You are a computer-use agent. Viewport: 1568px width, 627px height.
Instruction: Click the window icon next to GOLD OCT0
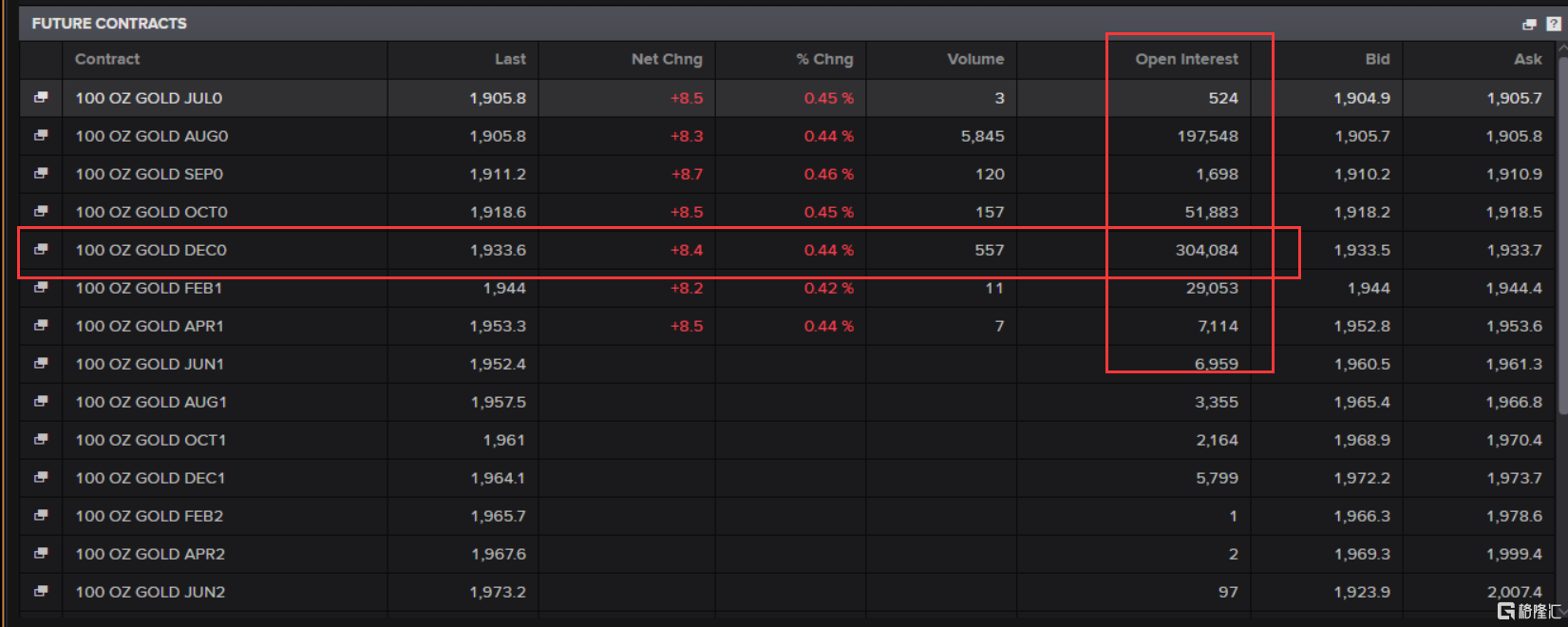coord(41,212)
